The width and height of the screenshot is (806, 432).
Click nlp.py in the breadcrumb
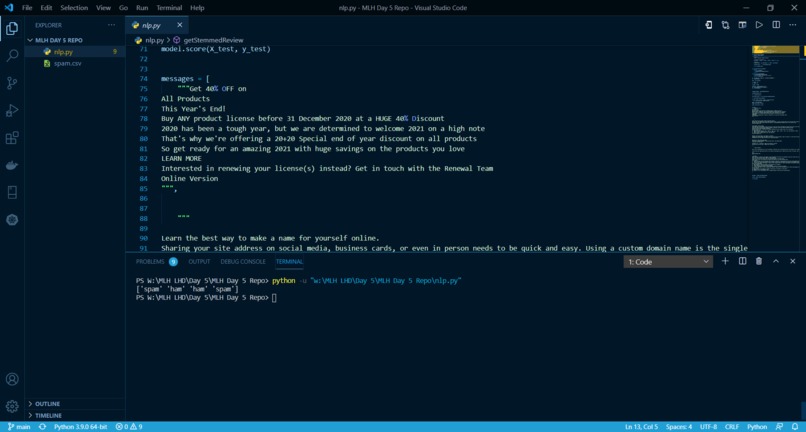[x=154, y=40]
